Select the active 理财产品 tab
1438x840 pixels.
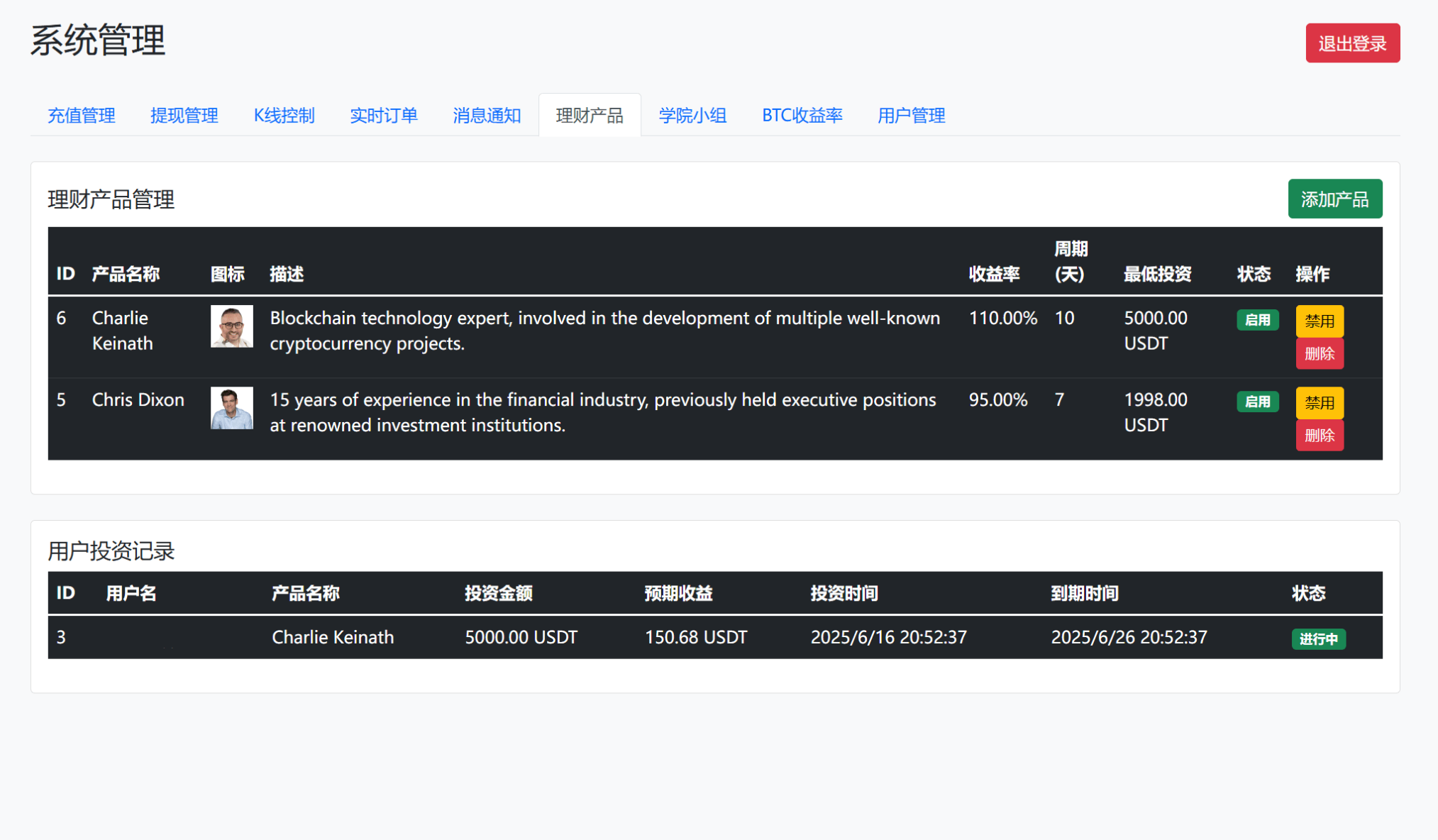590,116
